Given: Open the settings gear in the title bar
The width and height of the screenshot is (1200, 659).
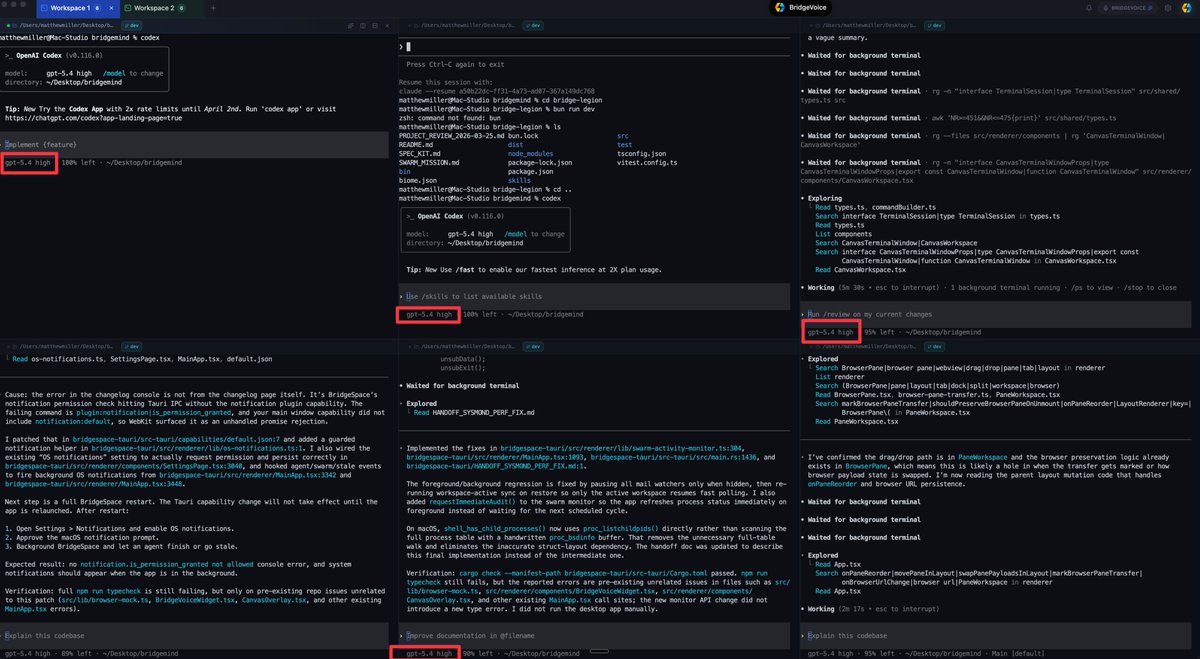Looking at the screenshot, I should coord(1169,8).
